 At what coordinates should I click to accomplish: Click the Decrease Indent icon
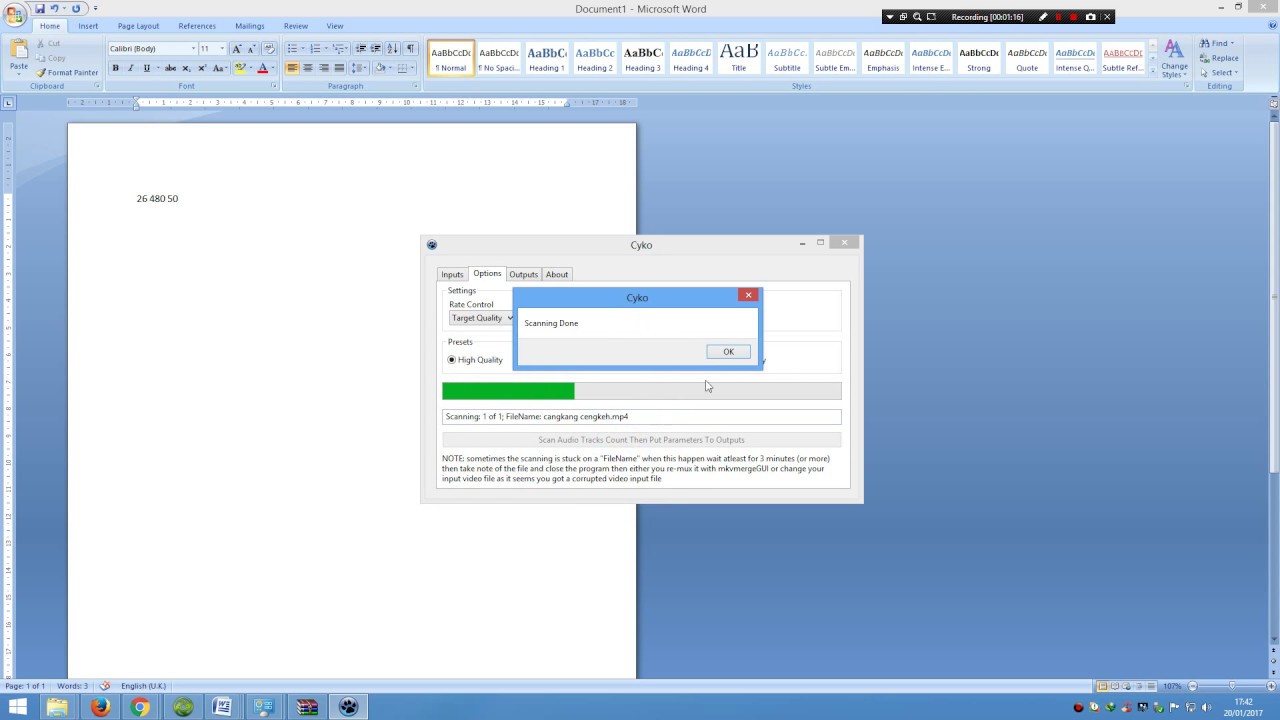(360, 49)
